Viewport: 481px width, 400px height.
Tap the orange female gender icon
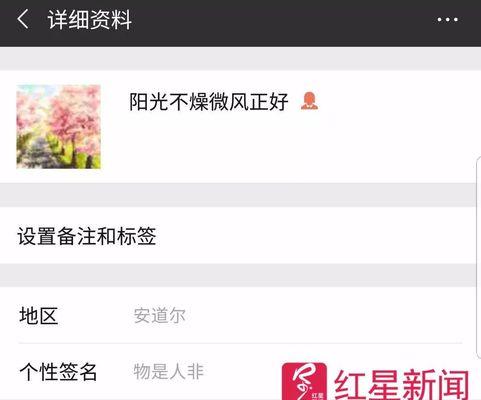(x=309, y=101)
